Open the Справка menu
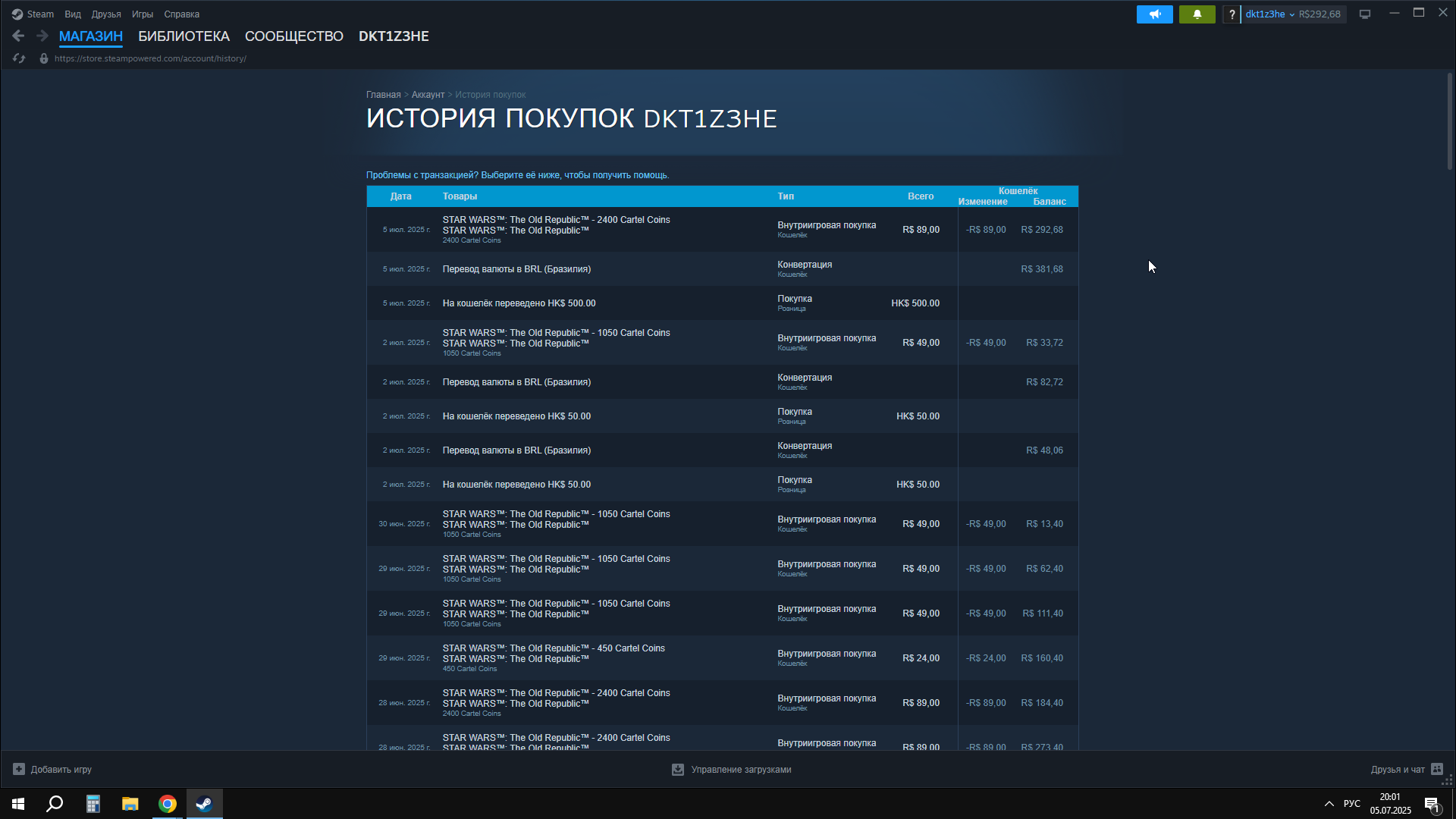 [x=182, y=14]
